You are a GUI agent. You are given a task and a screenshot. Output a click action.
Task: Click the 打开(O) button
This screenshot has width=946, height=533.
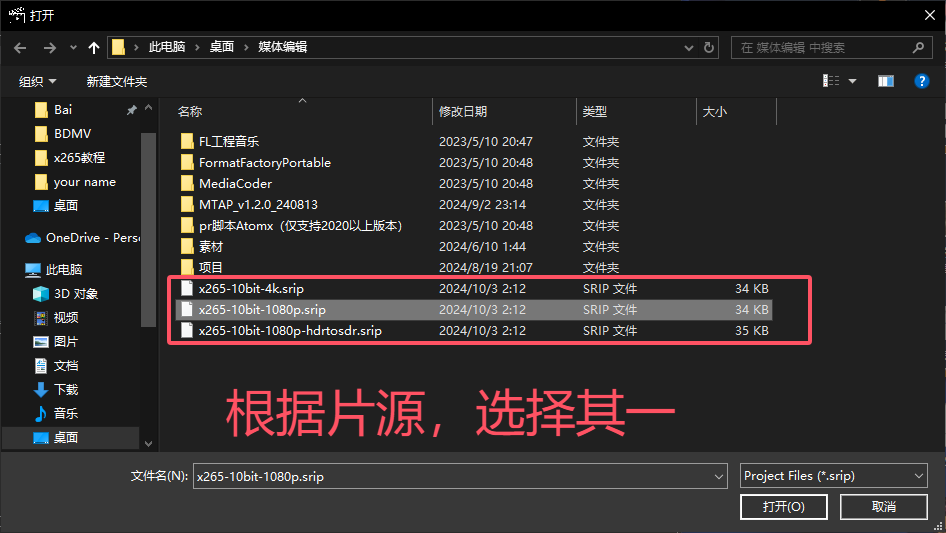click(x=784, y=507)
